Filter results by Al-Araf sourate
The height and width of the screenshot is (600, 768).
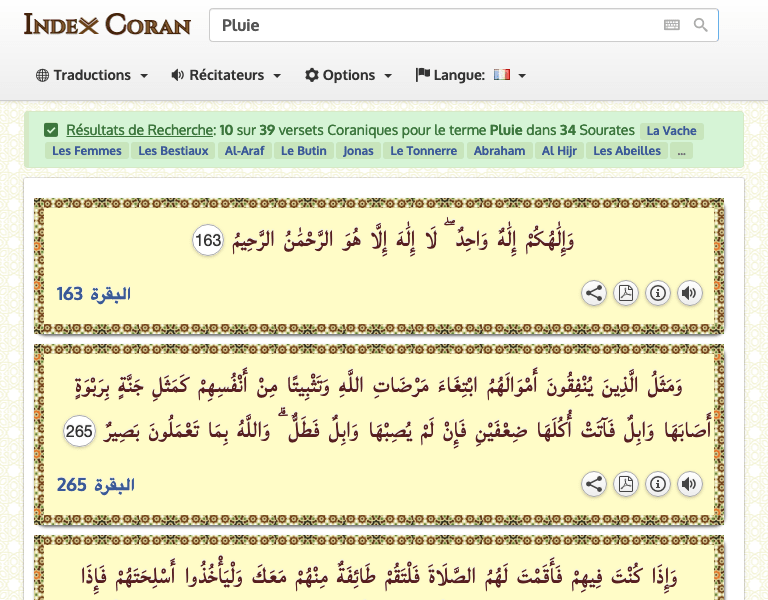(245, 151)
